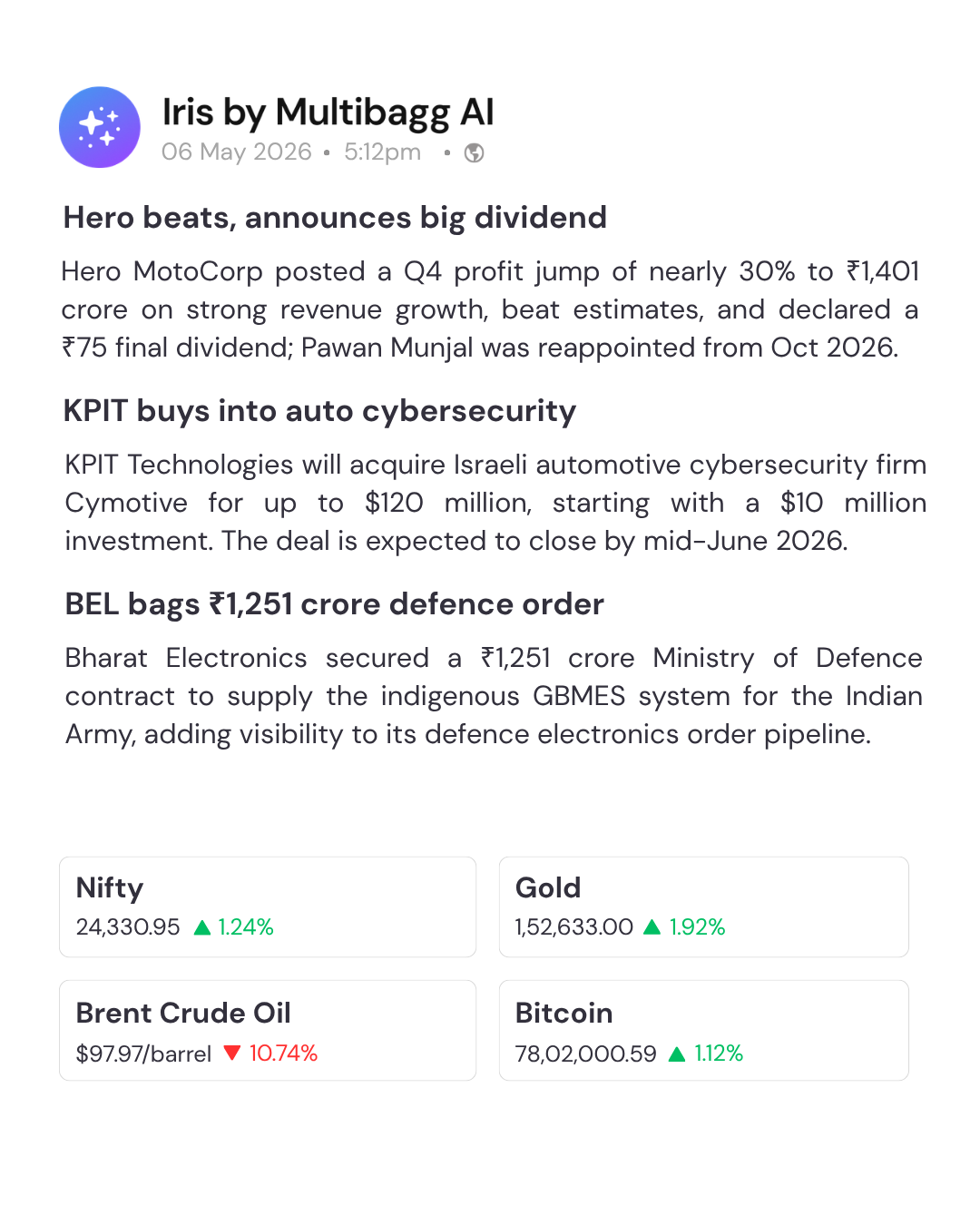Select the Nifty market card
This screenshot has width=980, height=1225.
pos(268,906)
